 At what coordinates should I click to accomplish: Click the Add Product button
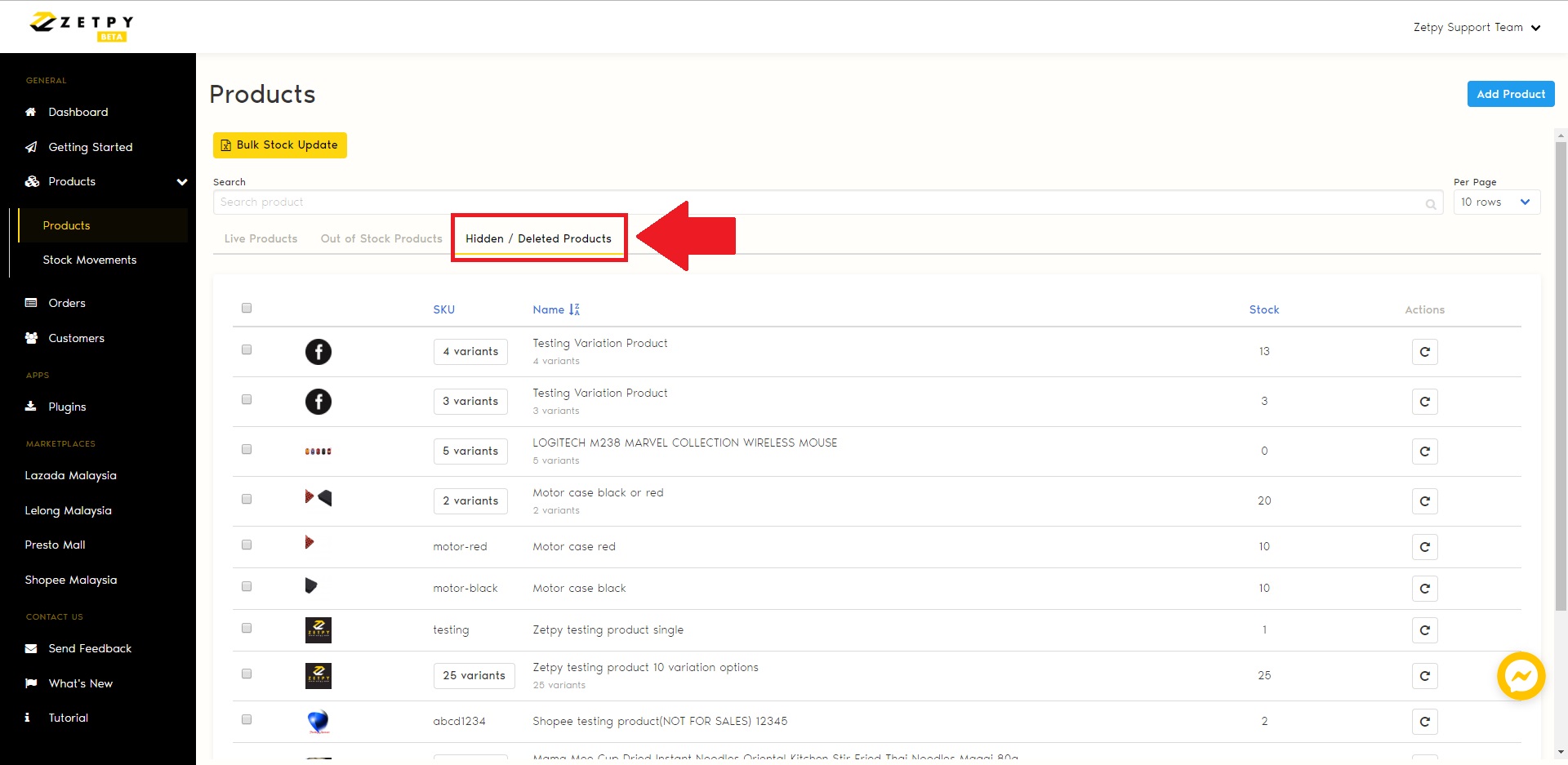(x=1511, y=94)
